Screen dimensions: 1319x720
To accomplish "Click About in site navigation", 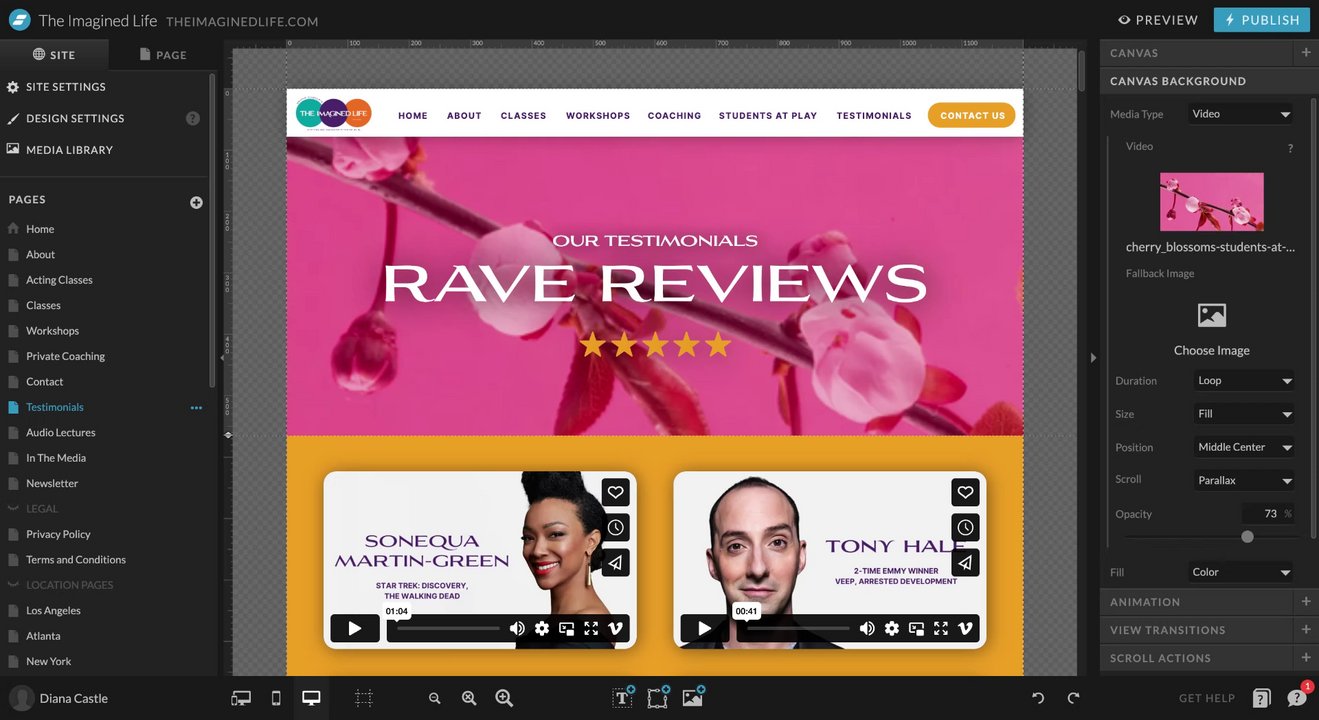I will (x=464, y=116).
